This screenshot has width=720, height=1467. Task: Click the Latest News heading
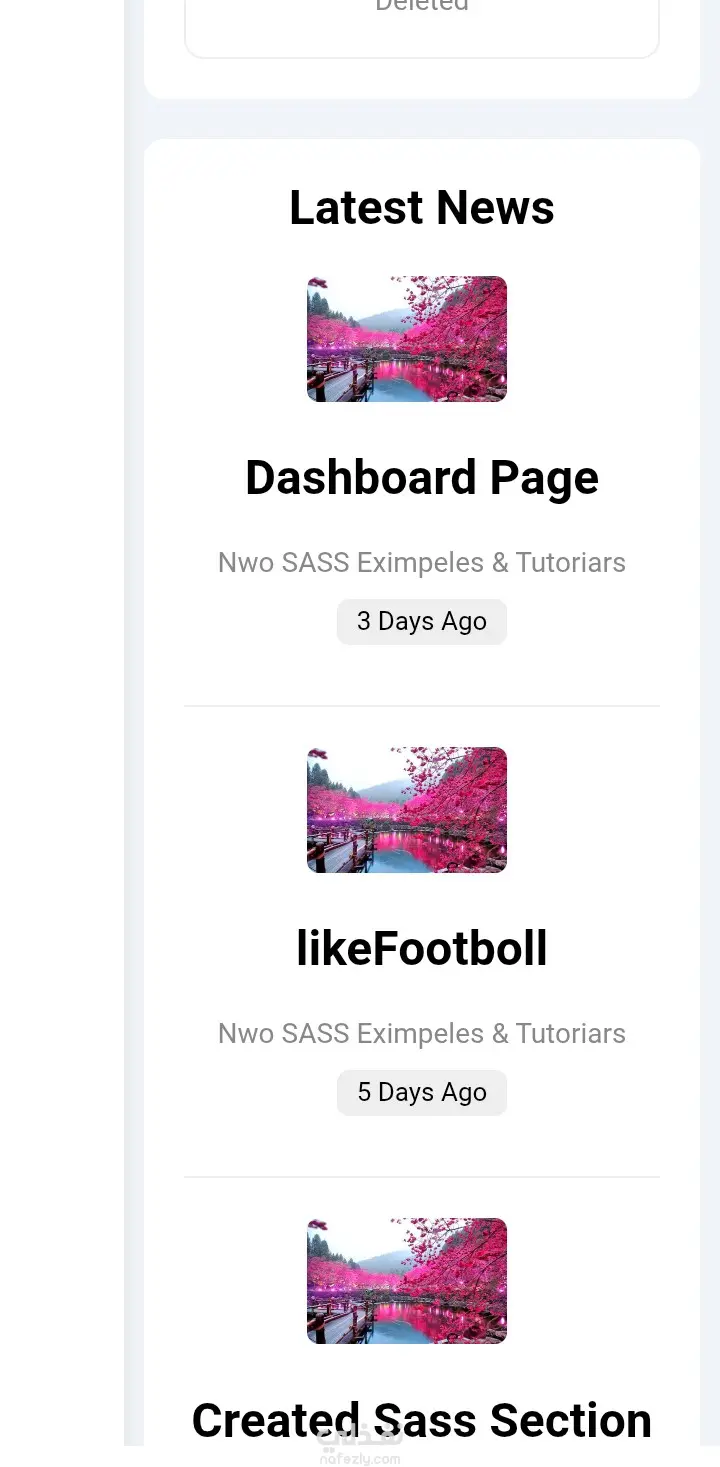[x=422, y=208]
